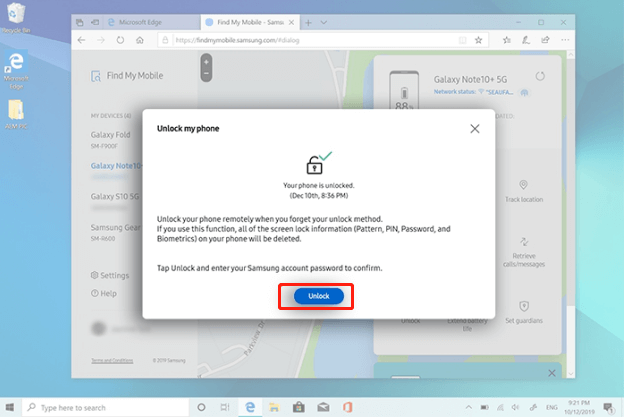Open File Explorer from taskbar

[274, 407]
